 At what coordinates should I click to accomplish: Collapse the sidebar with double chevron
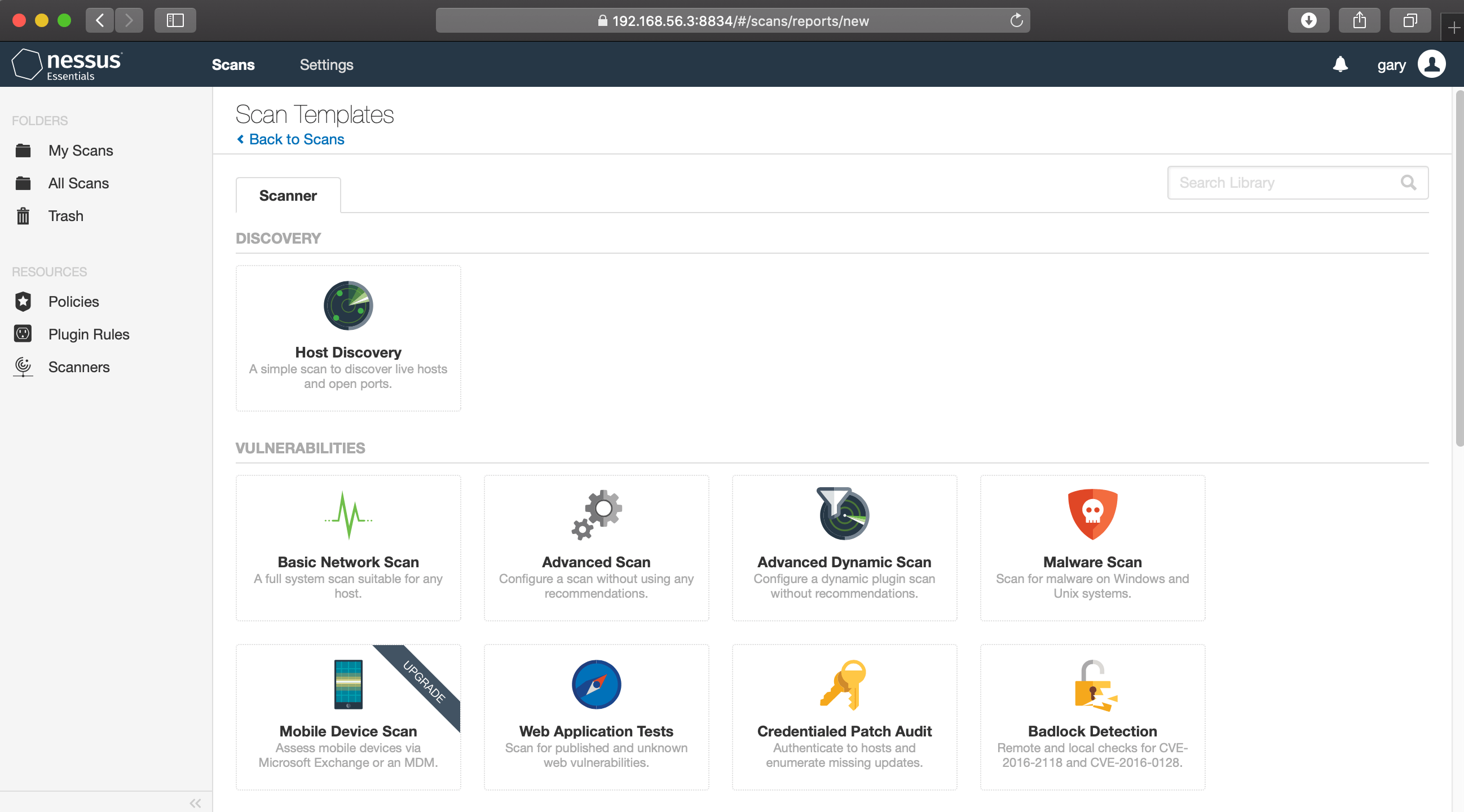click(x=196, y=802)
